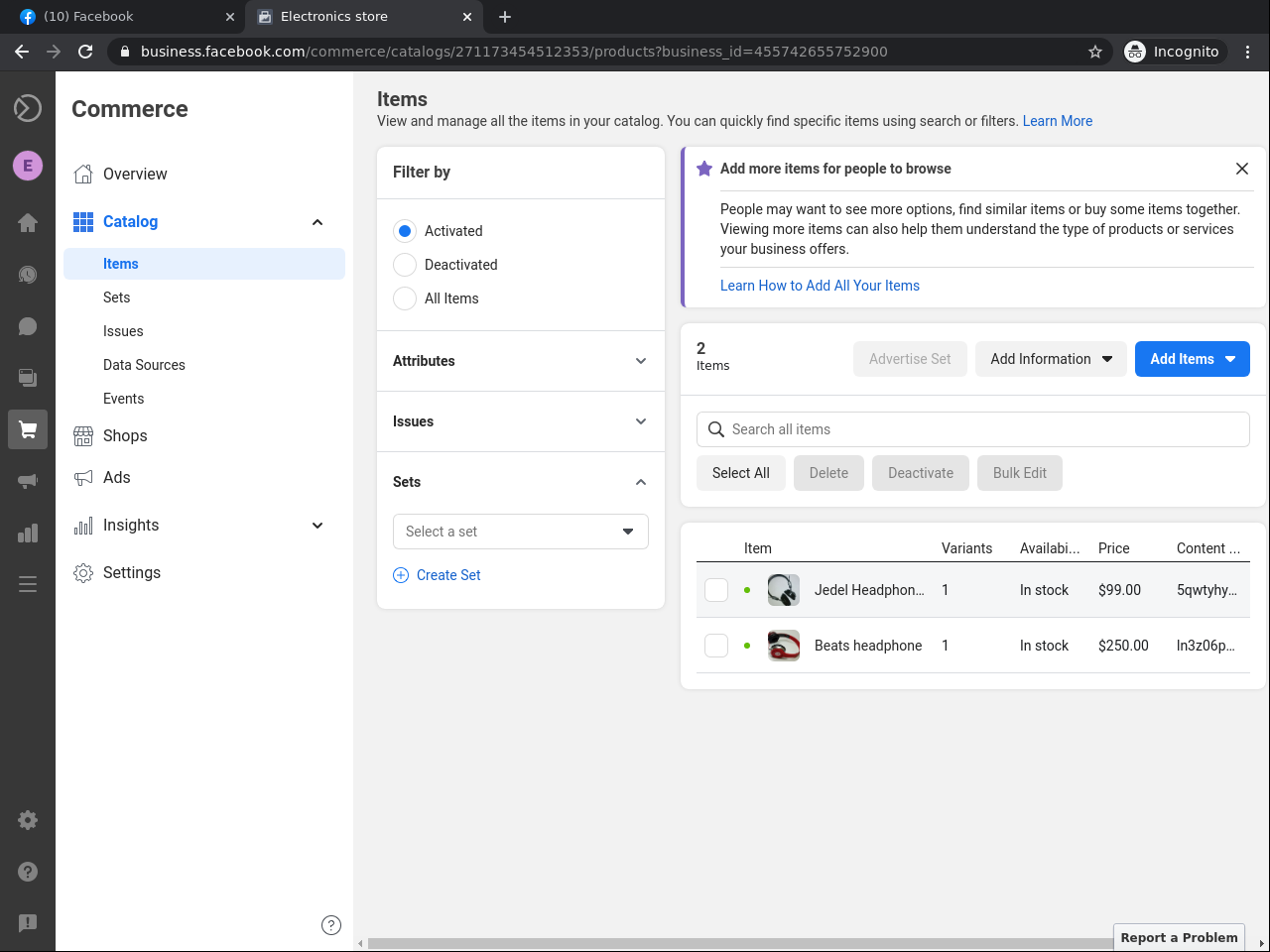Screen dimensions: 1270x952
Task: Close the Add more items banner
Action: coord(1241,169)
